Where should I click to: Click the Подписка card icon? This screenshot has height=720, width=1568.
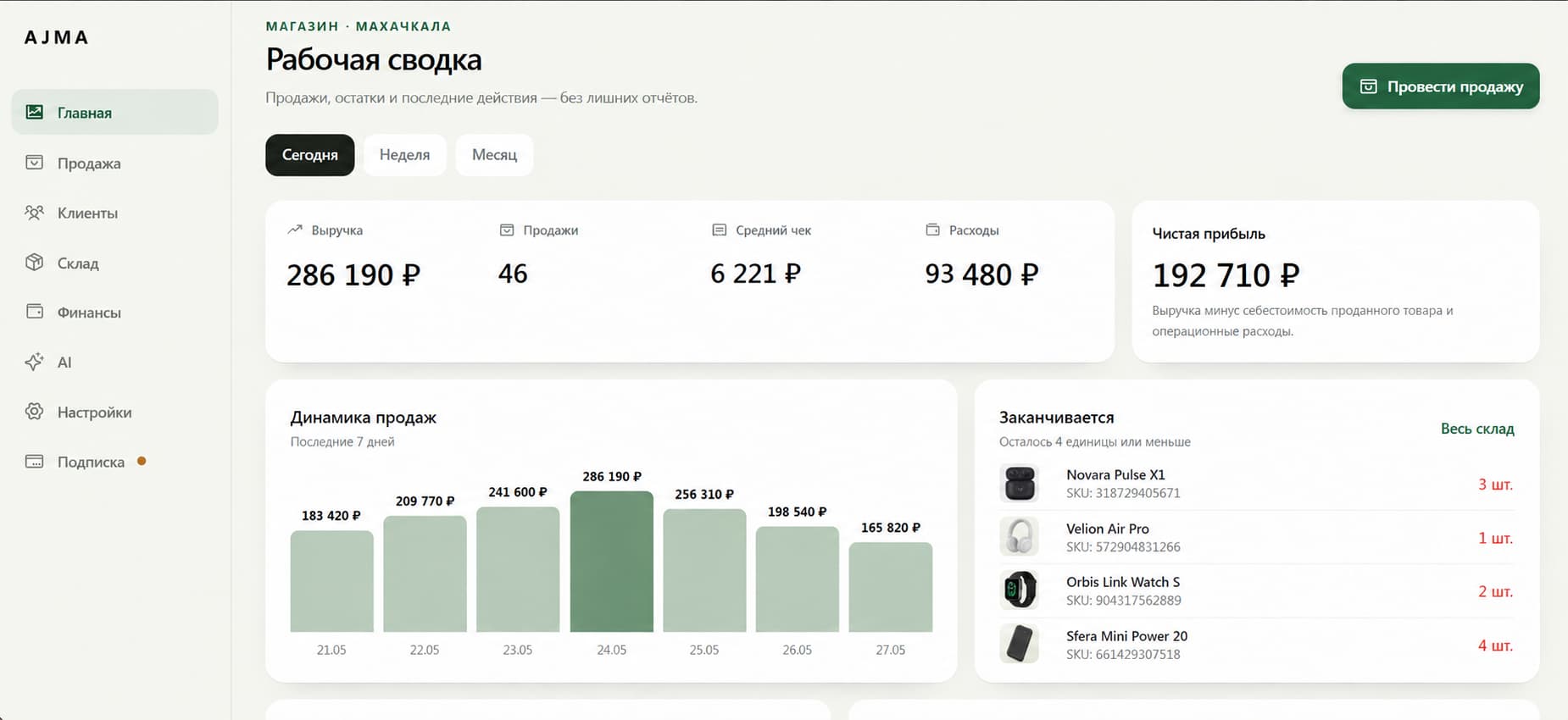(34, 462)
